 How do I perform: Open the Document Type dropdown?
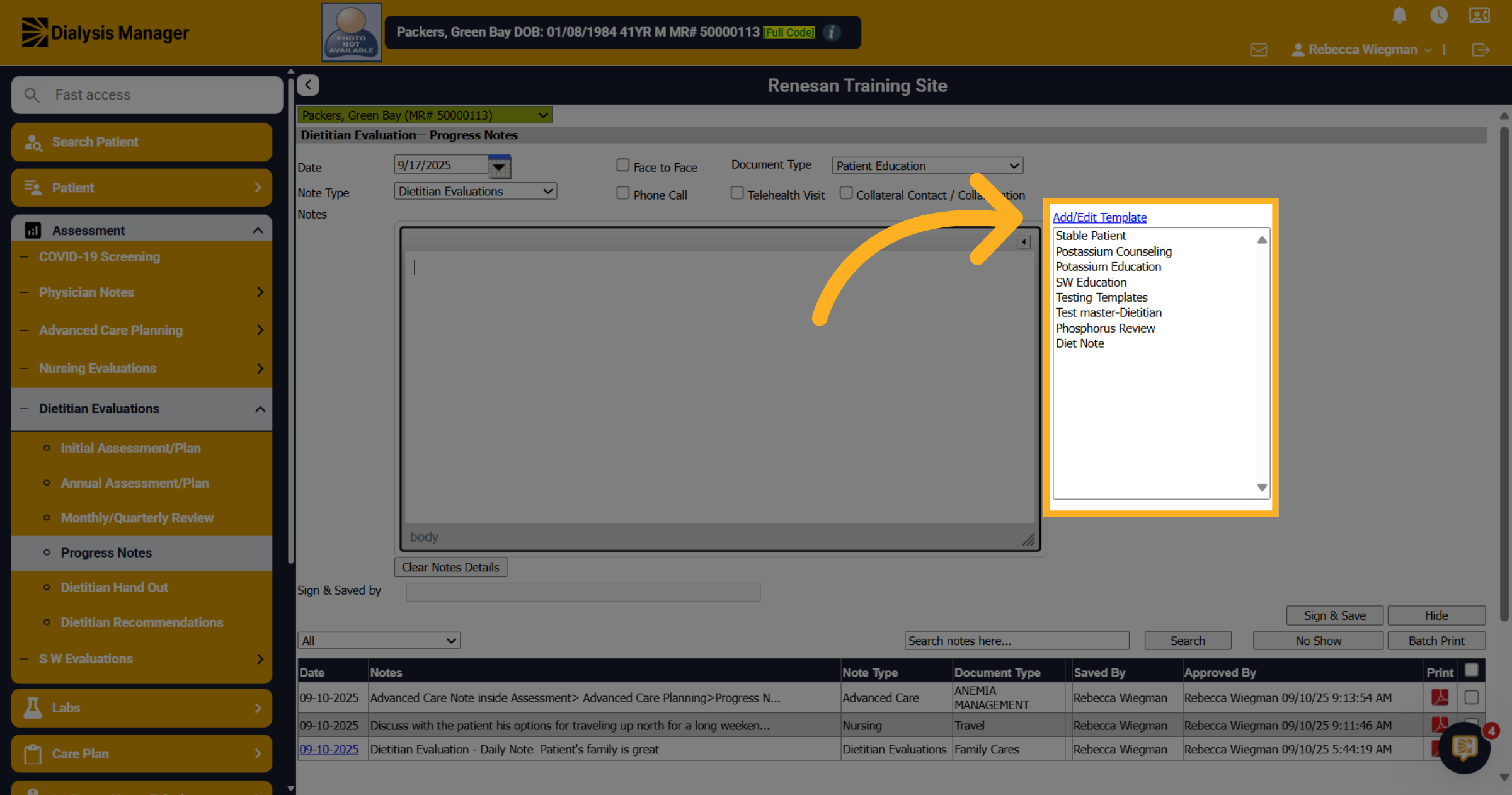pyautogui.click(x=927, y=166)
